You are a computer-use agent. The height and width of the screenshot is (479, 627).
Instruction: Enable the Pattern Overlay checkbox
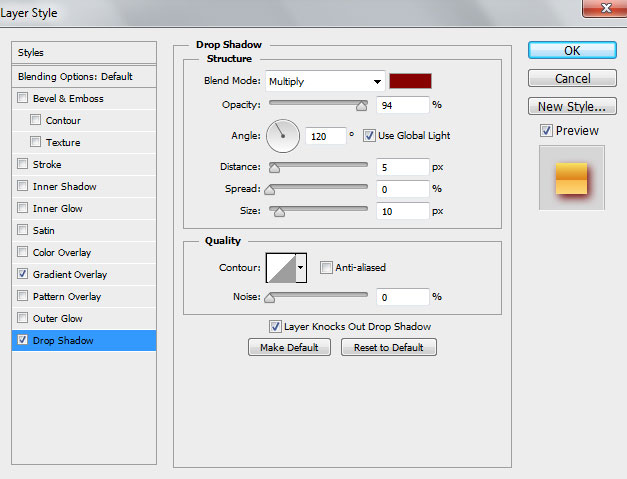coord(22,296)
